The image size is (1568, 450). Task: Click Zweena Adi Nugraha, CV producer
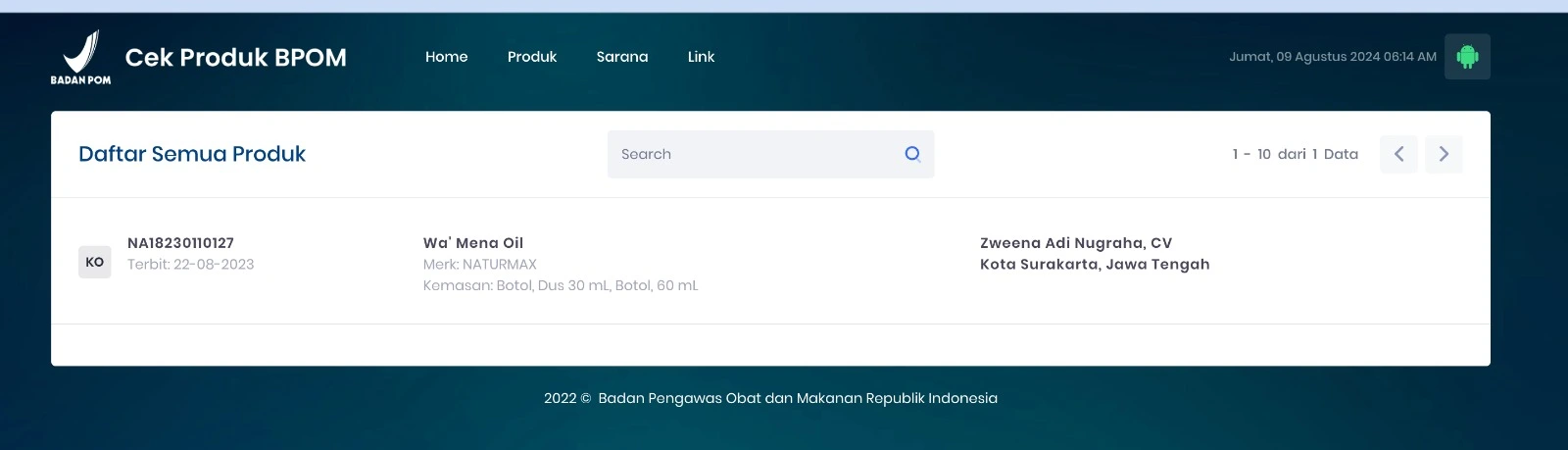(x=1076, y=243)
